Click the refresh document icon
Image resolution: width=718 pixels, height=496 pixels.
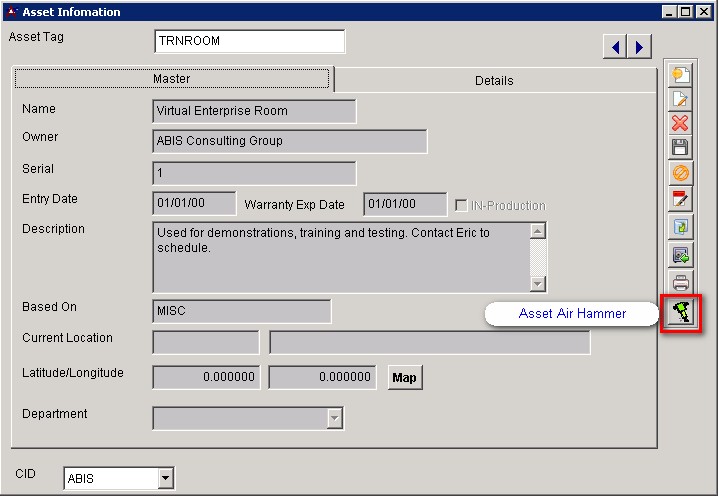[680, 227]
